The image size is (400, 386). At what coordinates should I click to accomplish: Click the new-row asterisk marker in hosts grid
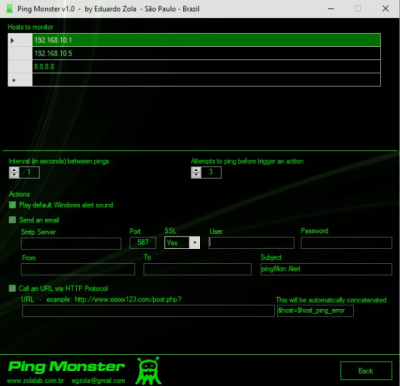tap(14, 80)
